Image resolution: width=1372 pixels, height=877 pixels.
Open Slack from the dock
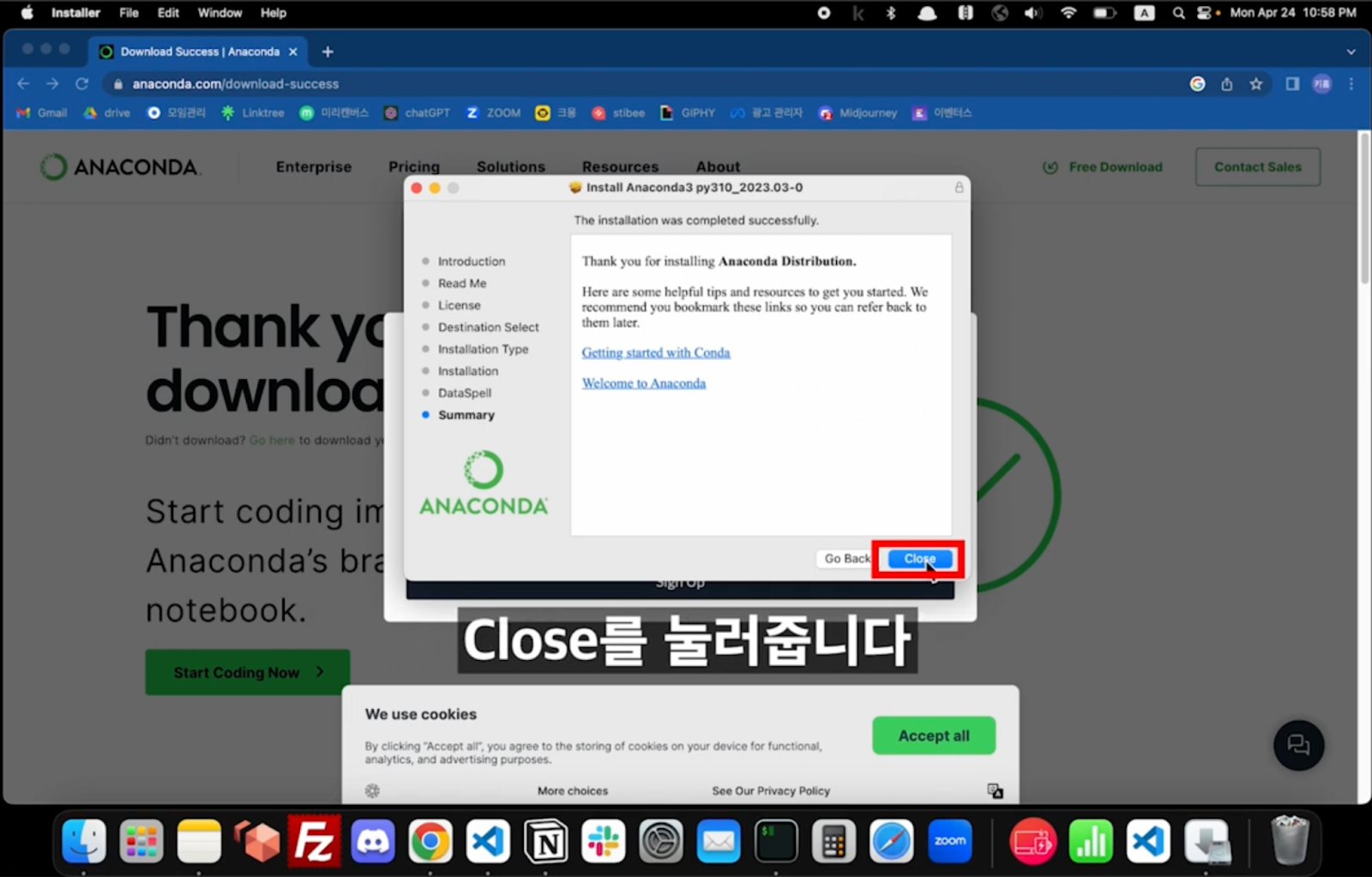coord(603,841)
